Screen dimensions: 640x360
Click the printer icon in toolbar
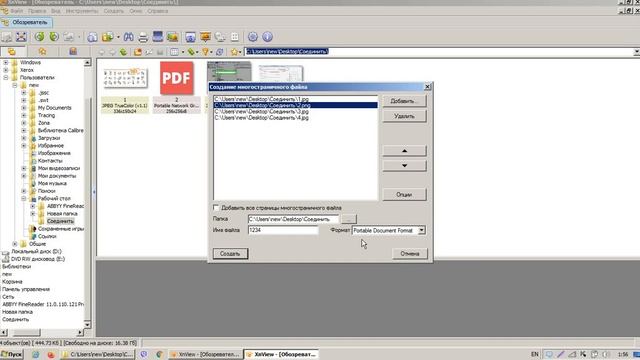click(x=143, y=37)
